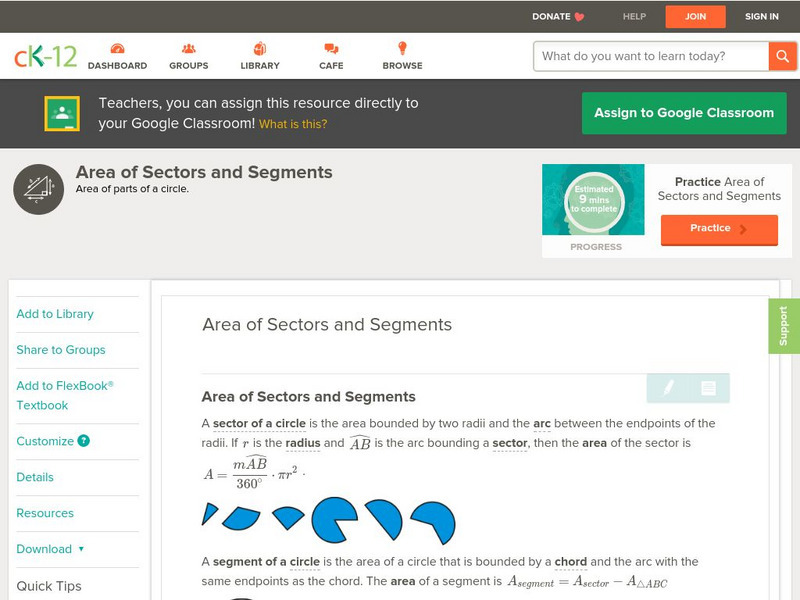The image size is (800, 600).
Task: Open the Cafe chat icon
Action: 331,49
